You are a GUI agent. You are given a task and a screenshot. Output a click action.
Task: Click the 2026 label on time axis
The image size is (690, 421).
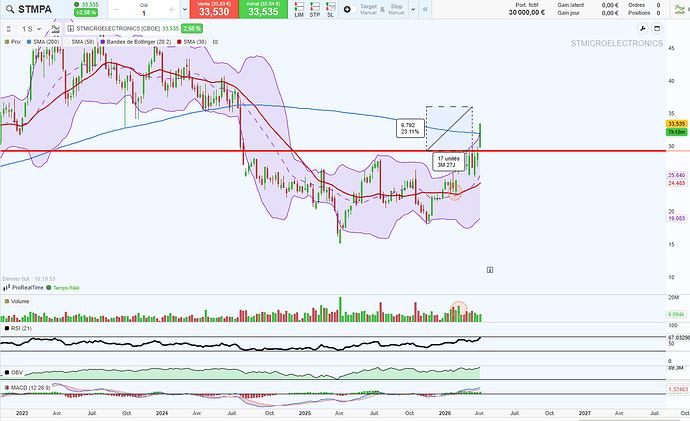coord(445,413)
